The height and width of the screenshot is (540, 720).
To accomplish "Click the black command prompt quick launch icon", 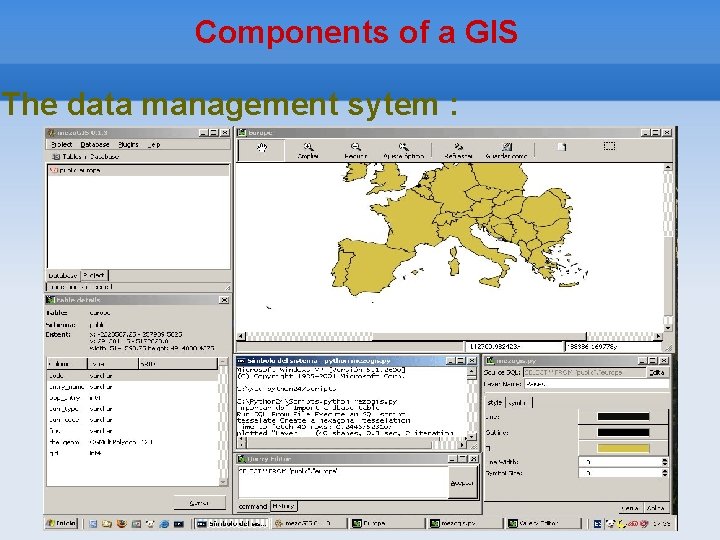I will [179, 523].
